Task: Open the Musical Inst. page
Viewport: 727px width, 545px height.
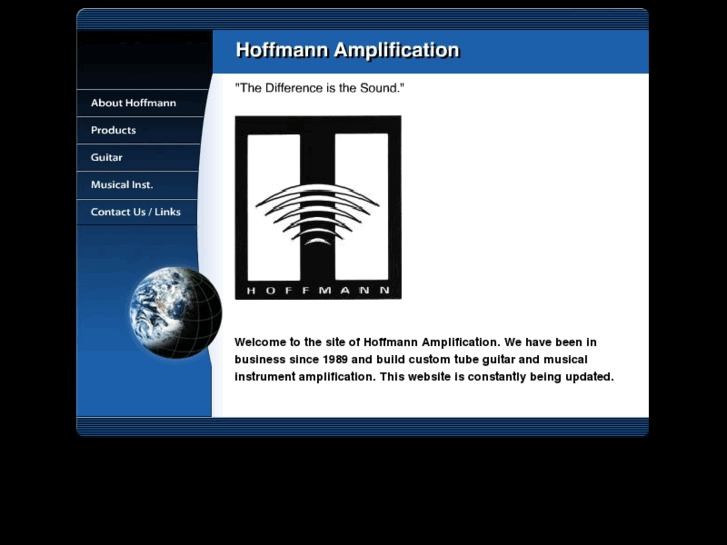Action: (x=137, y=185)
